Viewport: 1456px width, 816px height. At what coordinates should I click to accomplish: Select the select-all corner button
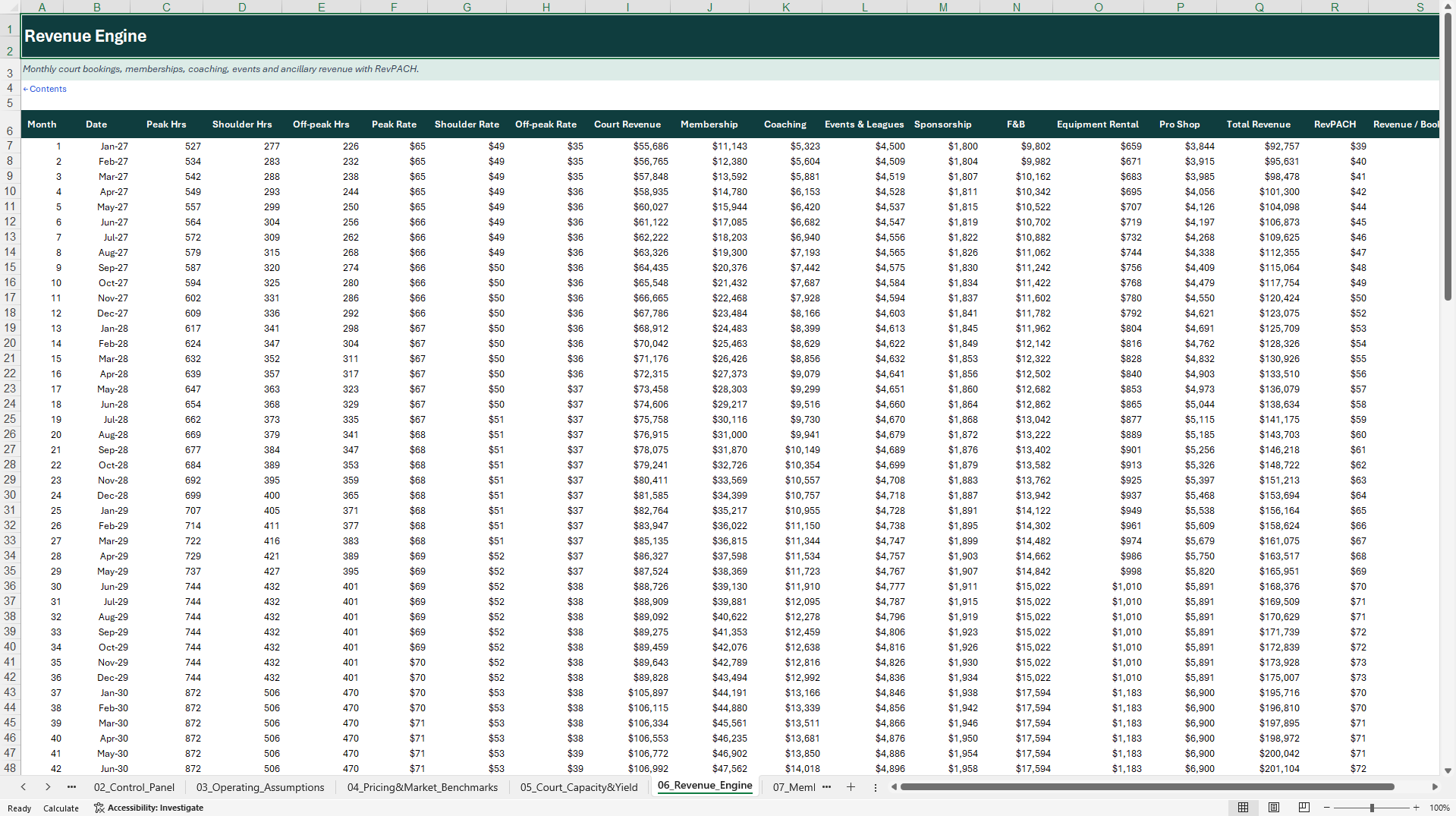[10, 7]
